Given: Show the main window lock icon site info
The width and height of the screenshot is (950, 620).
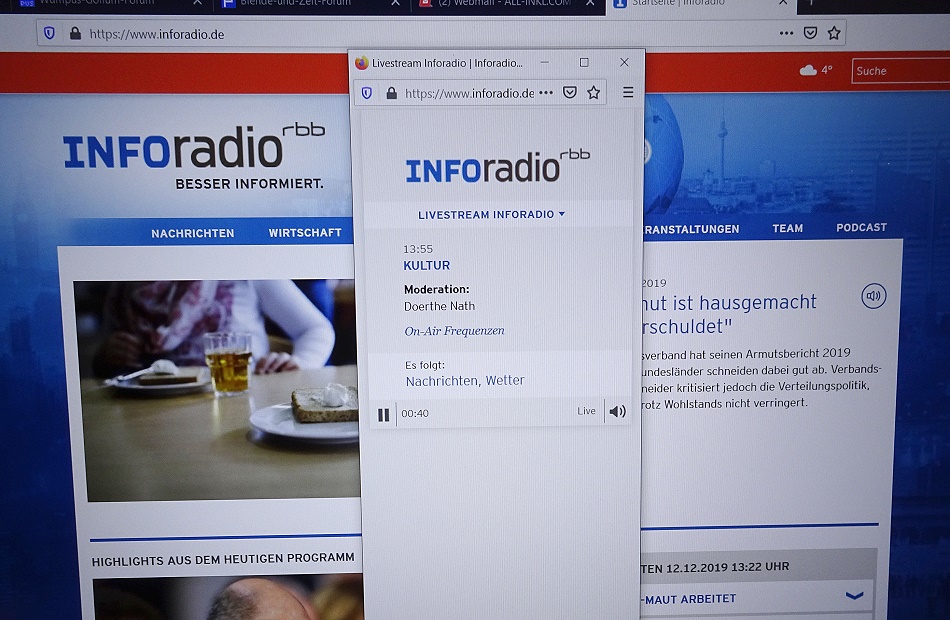Looking at the screenshot, I should 75,33.
